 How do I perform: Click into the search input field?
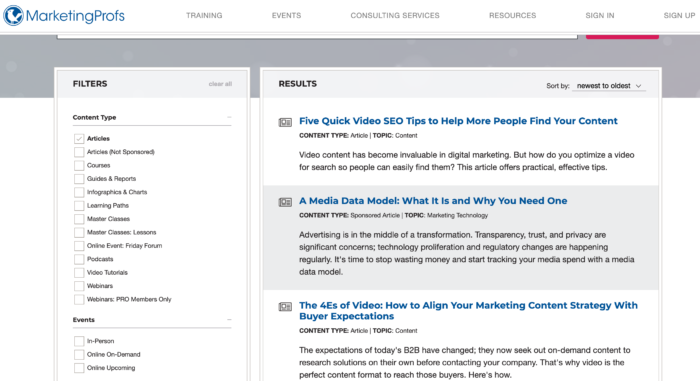[317, 36]
